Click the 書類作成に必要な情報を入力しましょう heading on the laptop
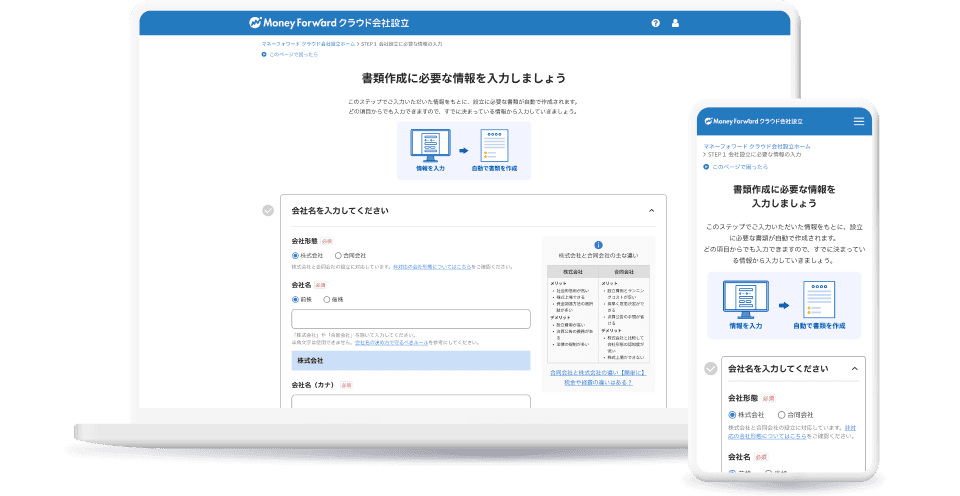 pos(463,78)
